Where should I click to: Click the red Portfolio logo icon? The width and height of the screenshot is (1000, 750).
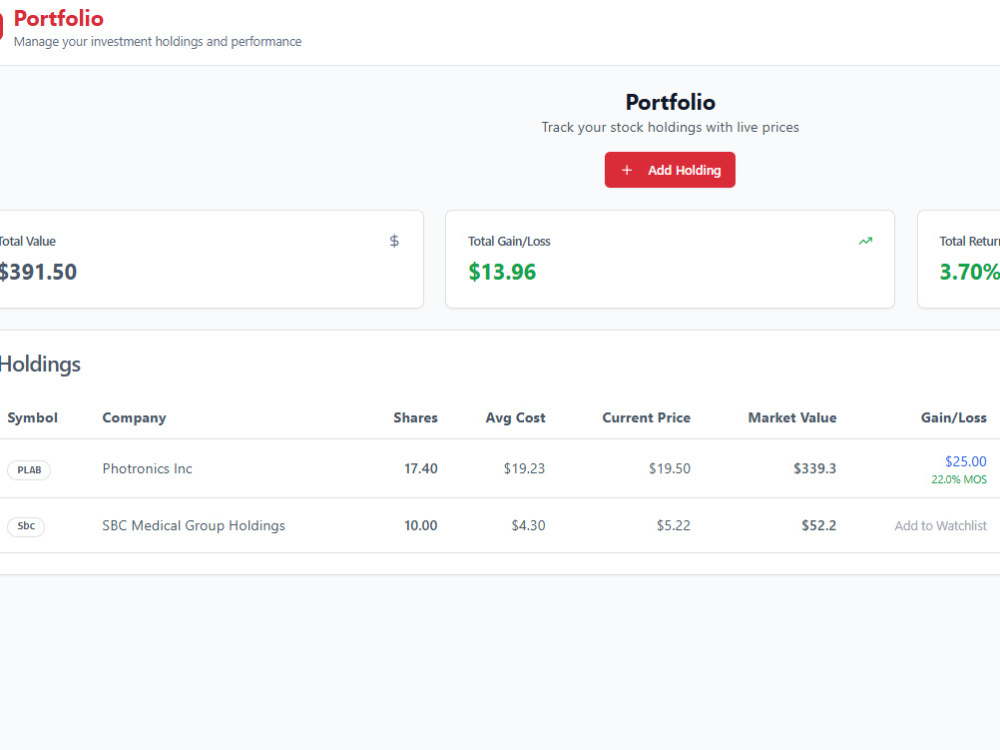pos(1,26)
